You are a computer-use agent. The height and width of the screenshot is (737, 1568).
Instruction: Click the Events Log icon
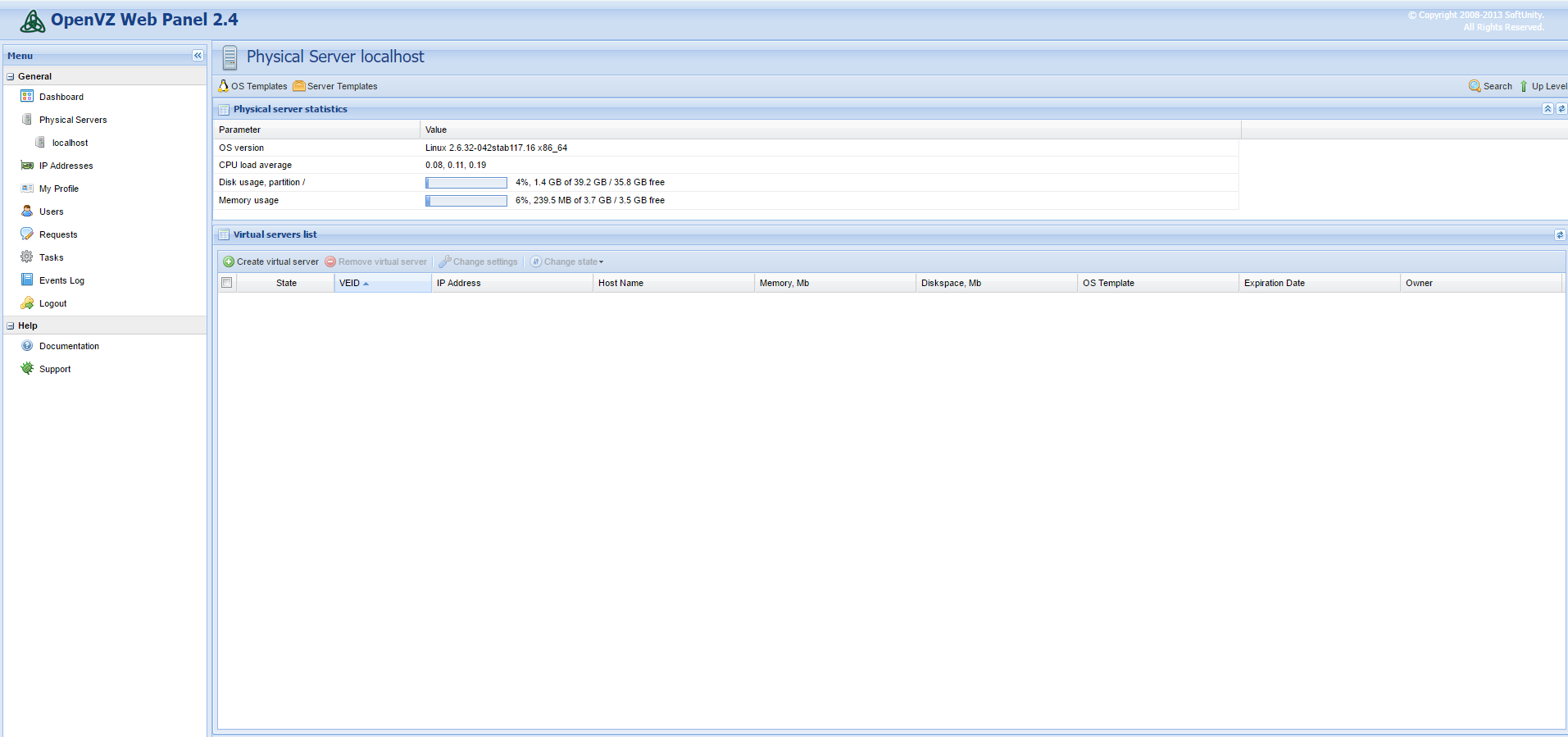pyautogui.click(x=27, y=280)
